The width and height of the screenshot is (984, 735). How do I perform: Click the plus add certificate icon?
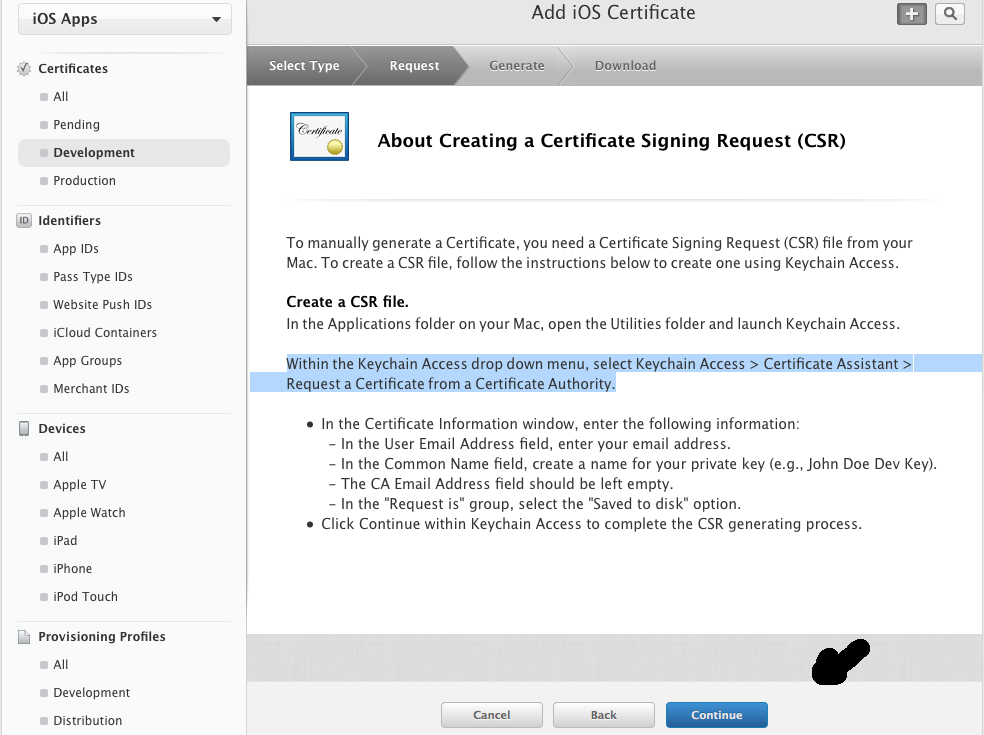click(x=911, y=14)
